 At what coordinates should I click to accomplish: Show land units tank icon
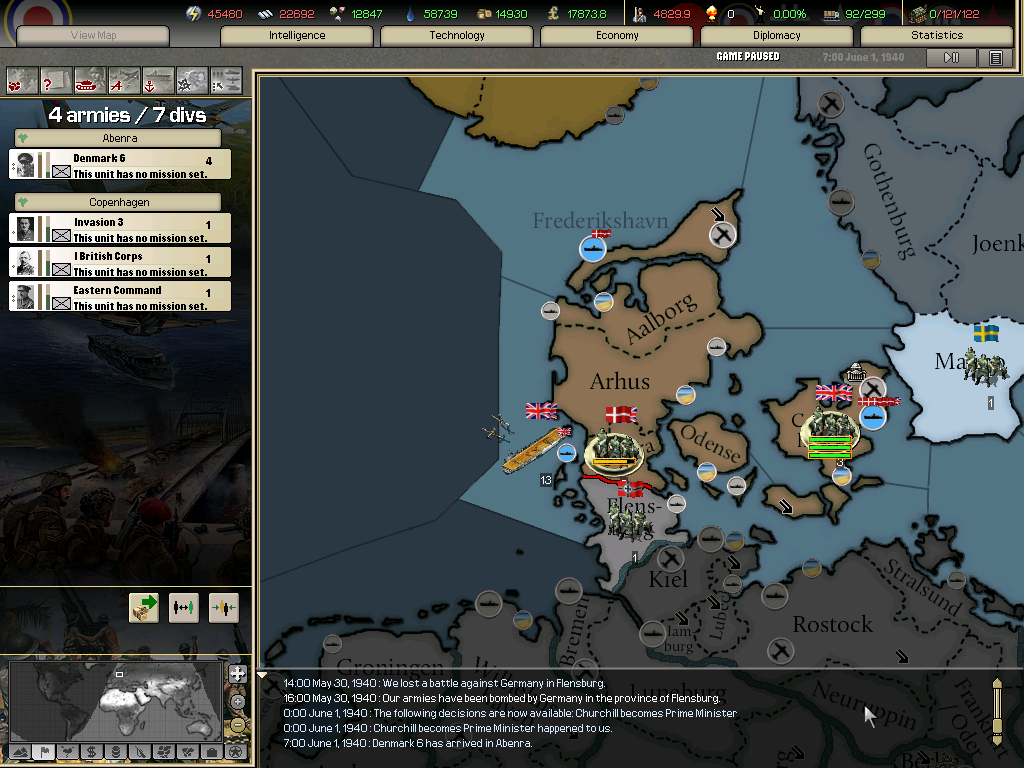click(x=90, y=81)
